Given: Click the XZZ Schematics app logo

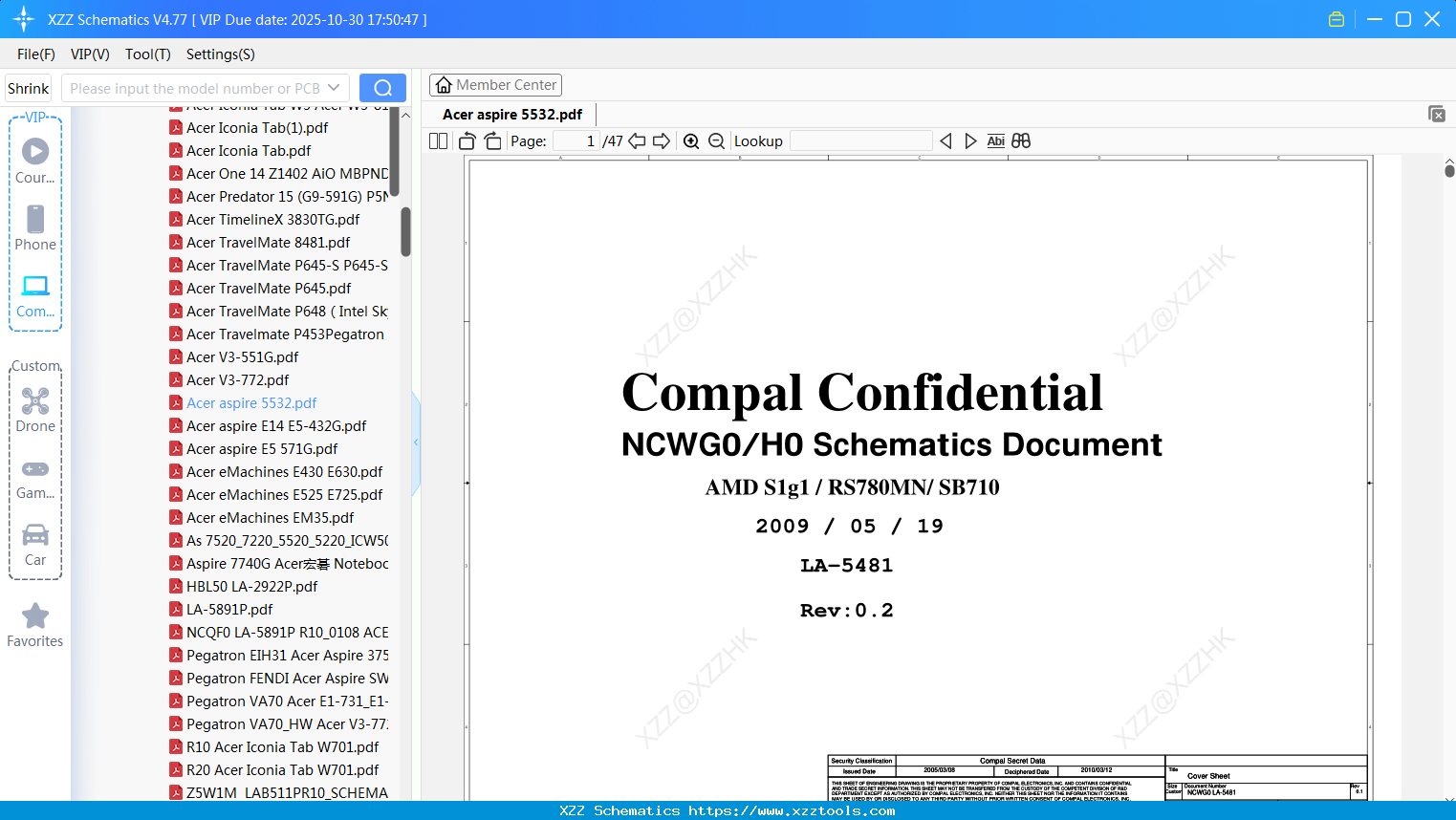Looking at the screenshot, I should pyautogui.click(x=24, y=19).
